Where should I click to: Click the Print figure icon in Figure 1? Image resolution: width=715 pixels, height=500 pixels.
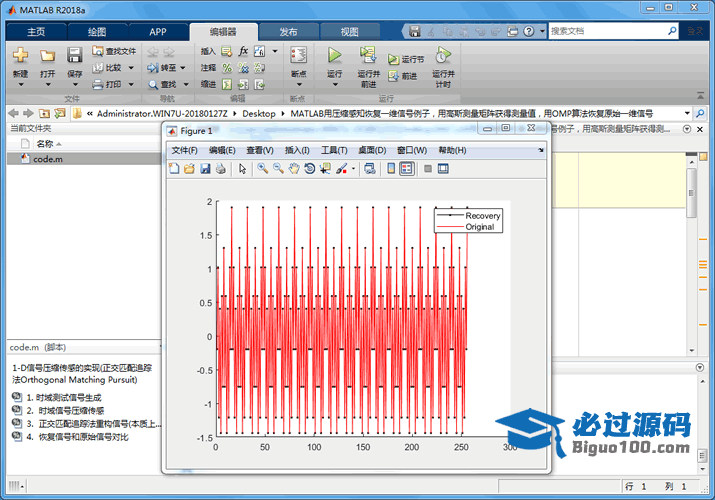[221, 169]
